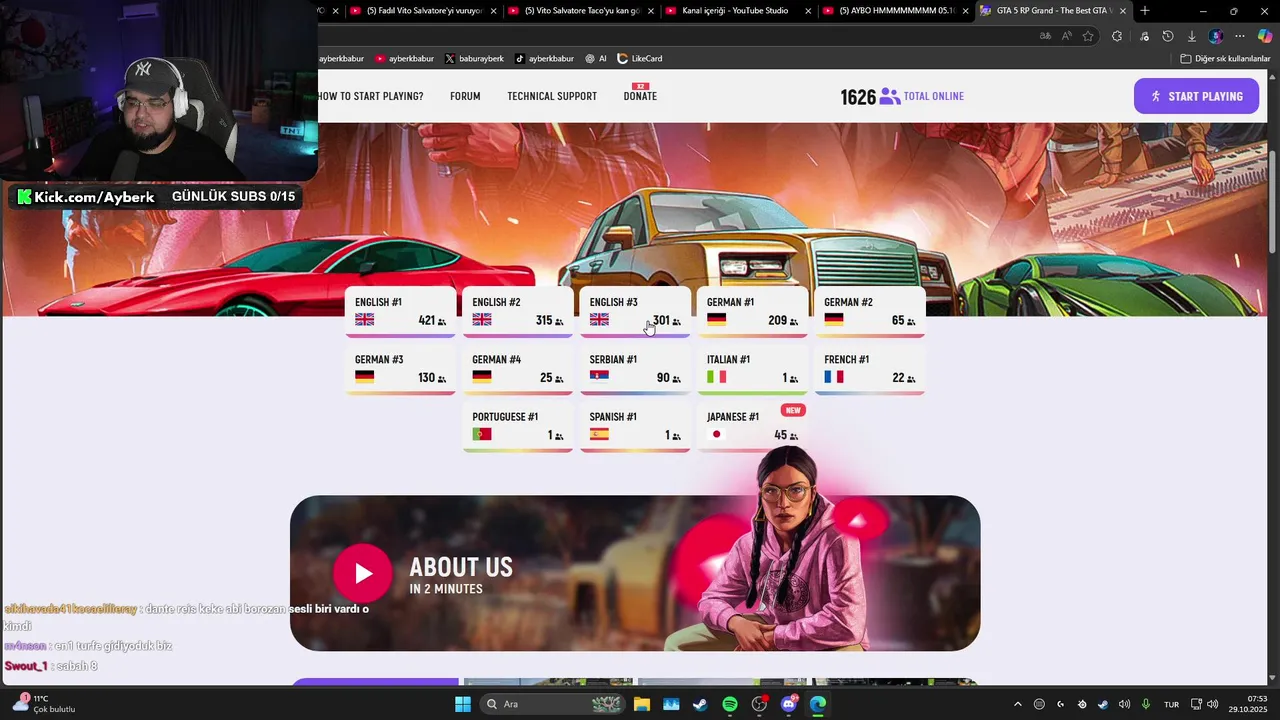The width and height of the screenshot is (1280, 720).
Task: Play the About Us video
Action: click(x=362, y=573)
